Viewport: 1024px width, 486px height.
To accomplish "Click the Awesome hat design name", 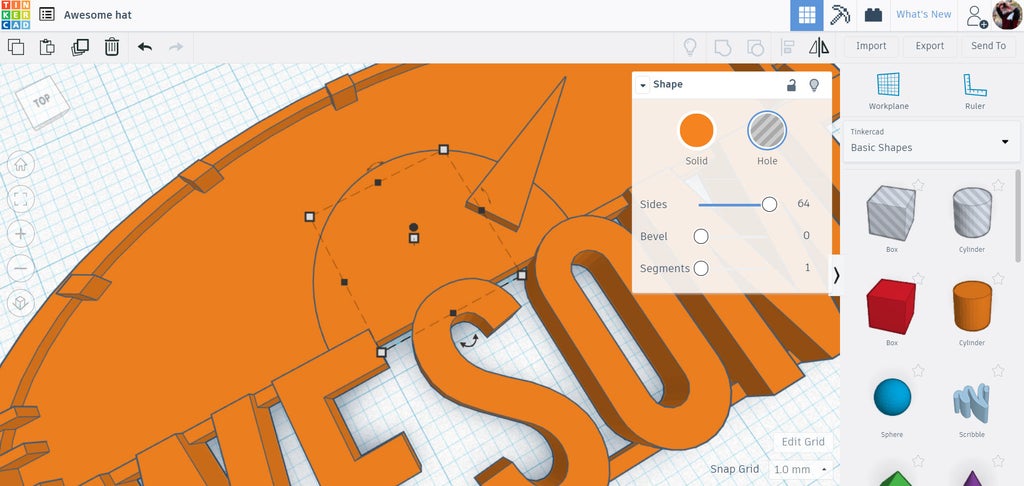I will [98, 14].
